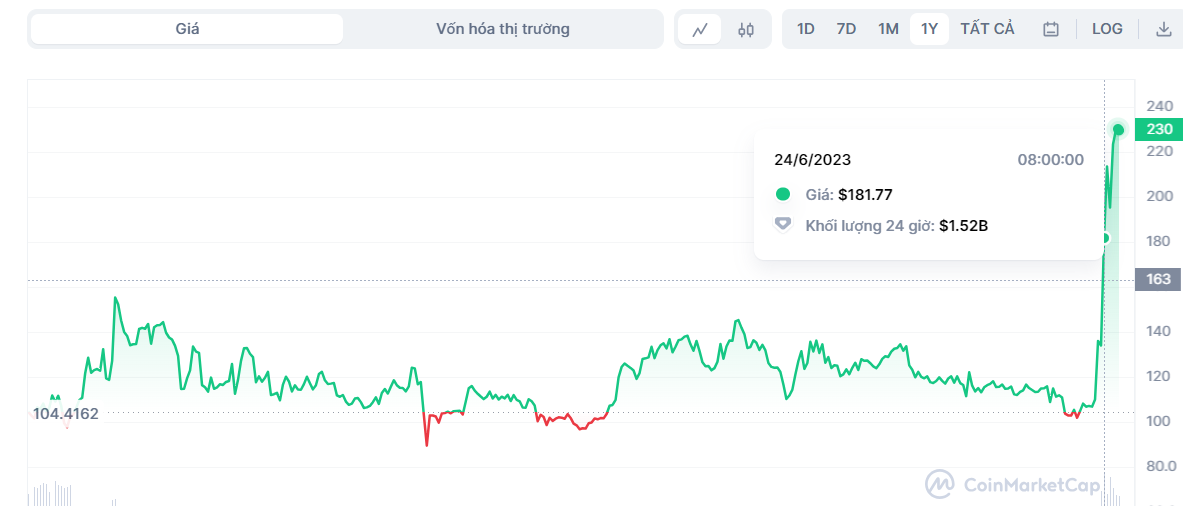Click the gray 163 price axis marker
The width and height of the screenshot is (1183, 506).
tap(1158, 280)
